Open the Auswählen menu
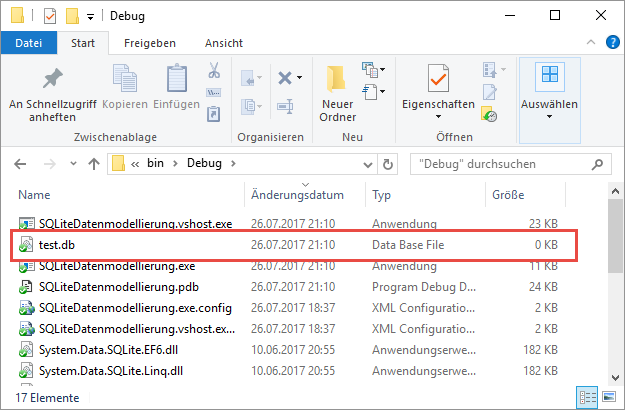The width and height of the screenshot is (625, 410). click(x=549, y=100)
